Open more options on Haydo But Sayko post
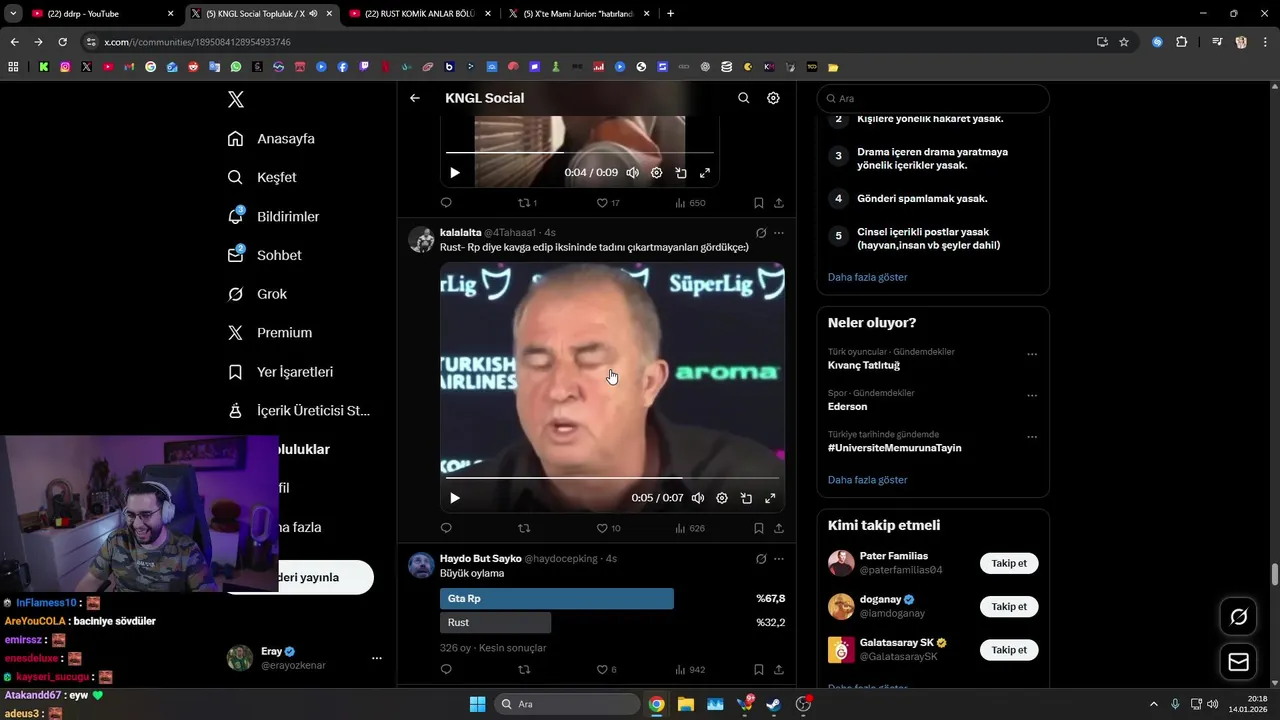This screenshot has width=1280, height=720. pyautogui.click(x=779, y=558)
